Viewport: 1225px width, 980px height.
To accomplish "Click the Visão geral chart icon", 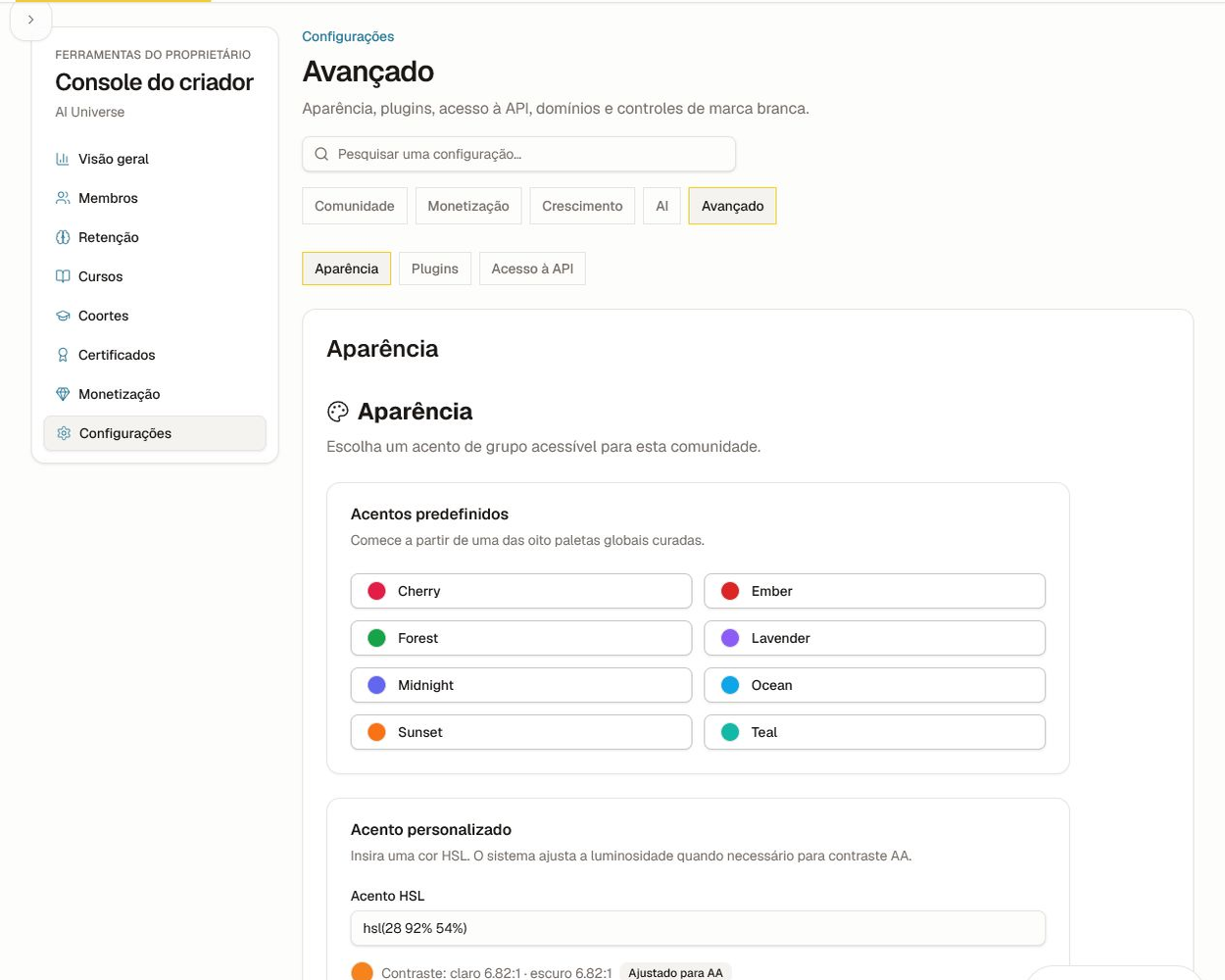I will point(63,159).
